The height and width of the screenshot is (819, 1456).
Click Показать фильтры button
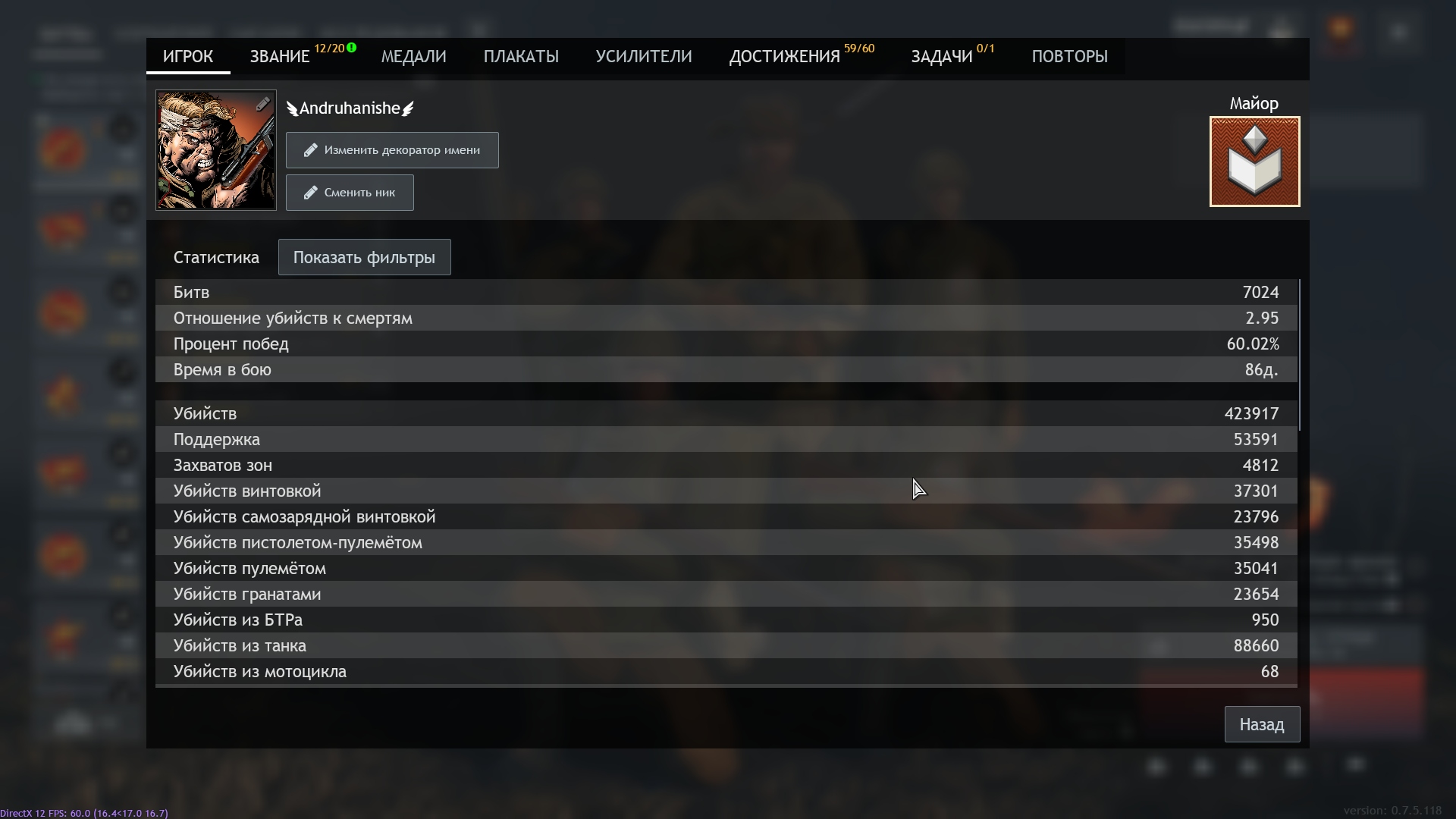364,258
